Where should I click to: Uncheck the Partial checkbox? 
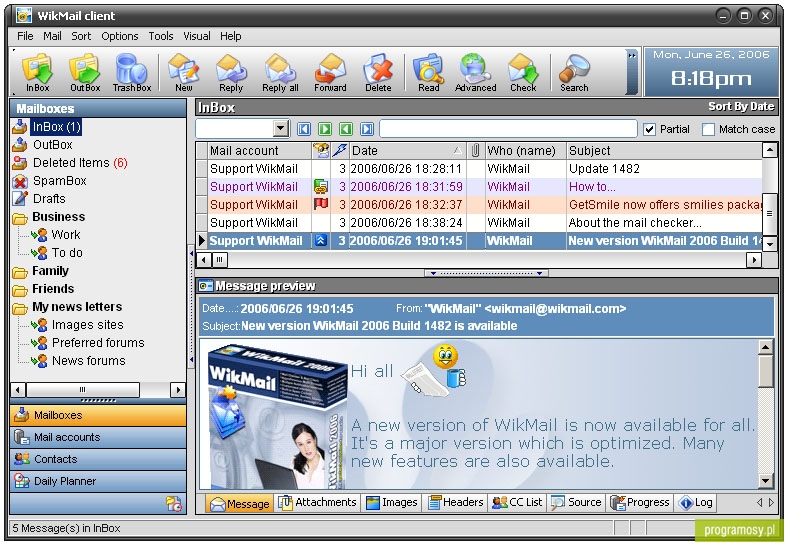pyautogui.click(x=649, y=129)
